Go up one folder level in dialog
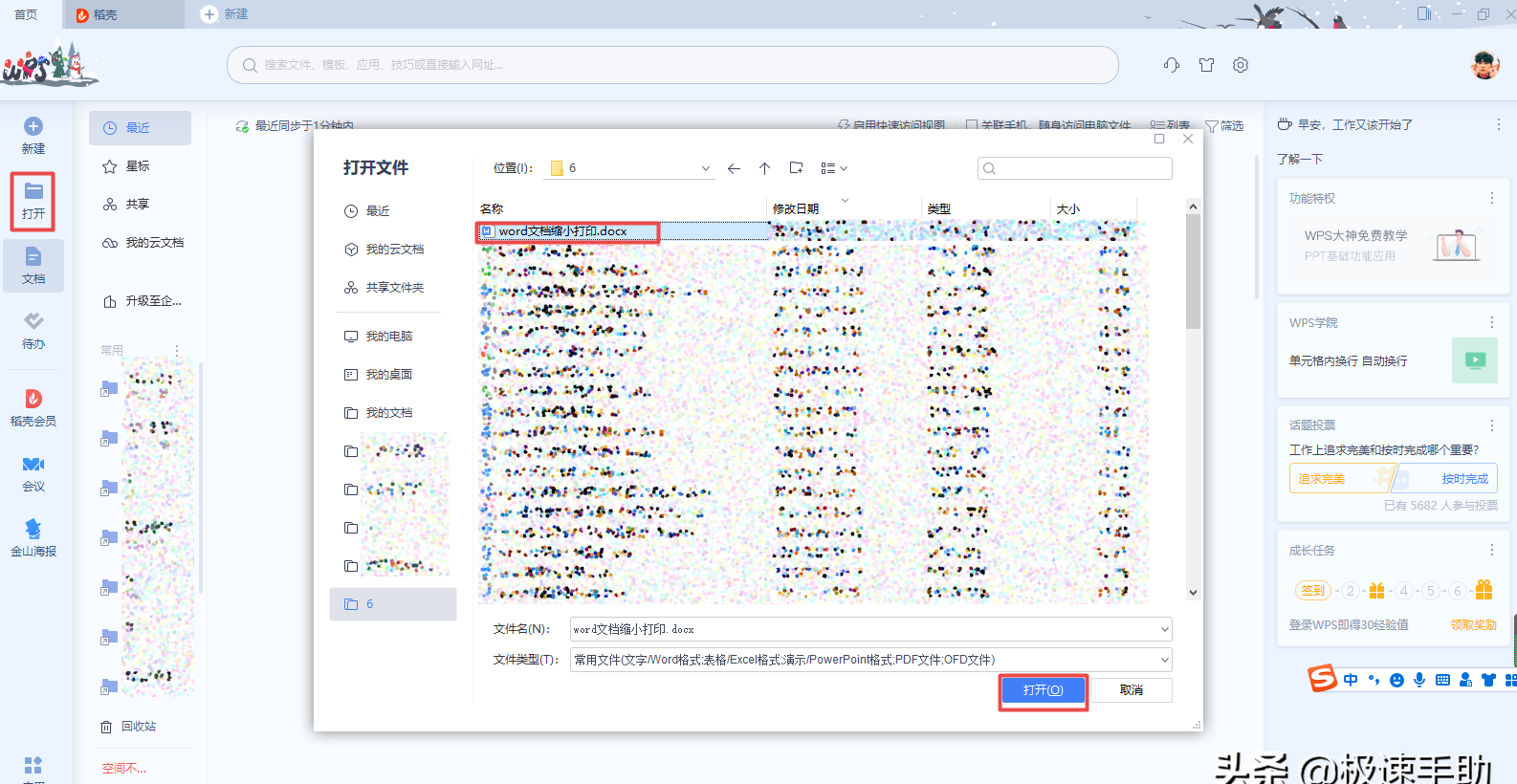Viewport: 1517px width, 784px height. tap(764, 168)
